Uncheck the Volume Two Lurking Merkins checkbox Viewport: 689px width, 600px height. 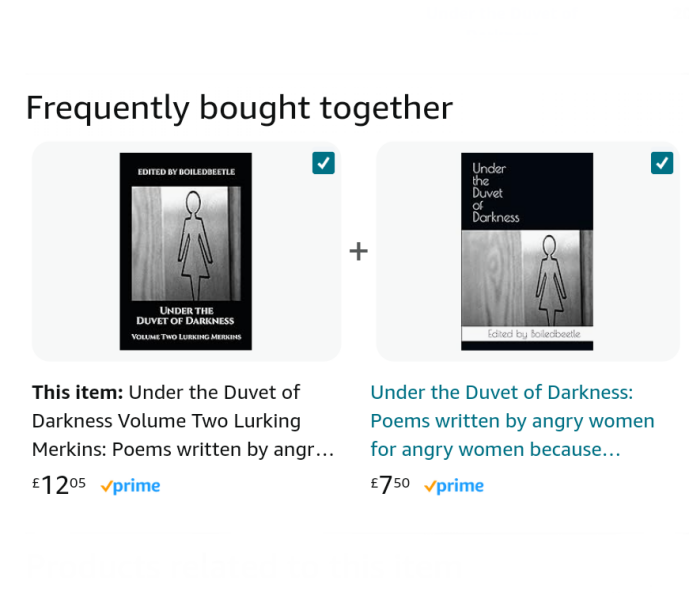tap(323, 163)
